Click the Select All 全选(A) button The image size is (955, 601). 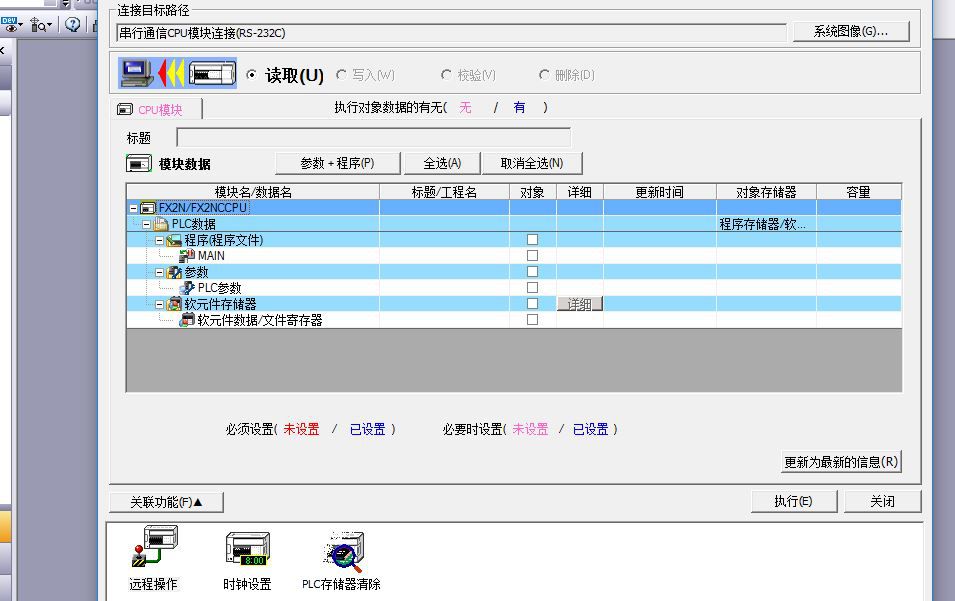pos(442,163)
